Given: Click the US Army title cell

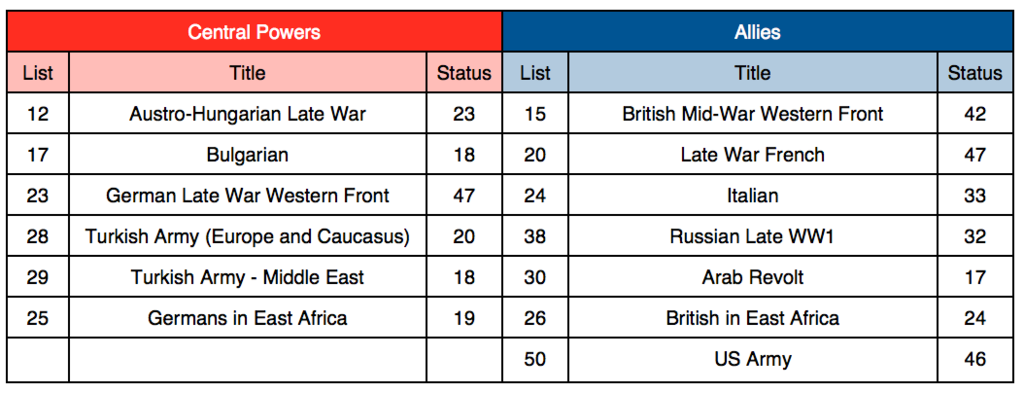Looking at the screenshot, I should [753, 358].
